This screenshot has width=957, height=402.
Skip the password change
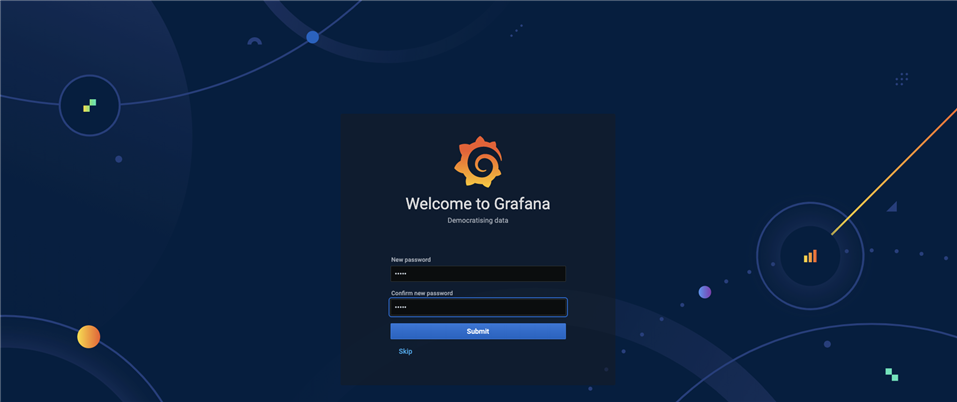(x=405, y=351)
